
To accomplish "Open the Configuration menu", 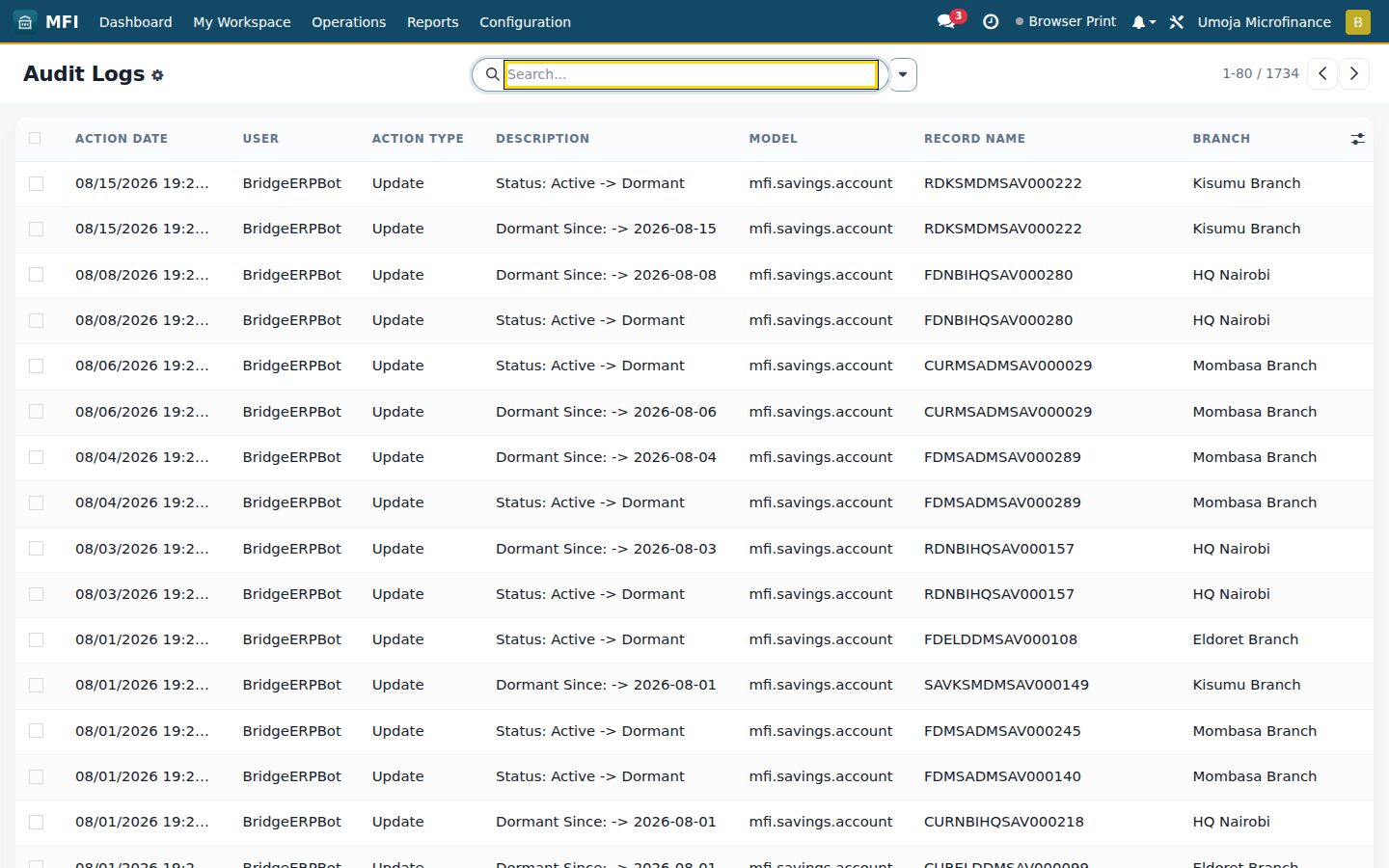I will 526,21.
